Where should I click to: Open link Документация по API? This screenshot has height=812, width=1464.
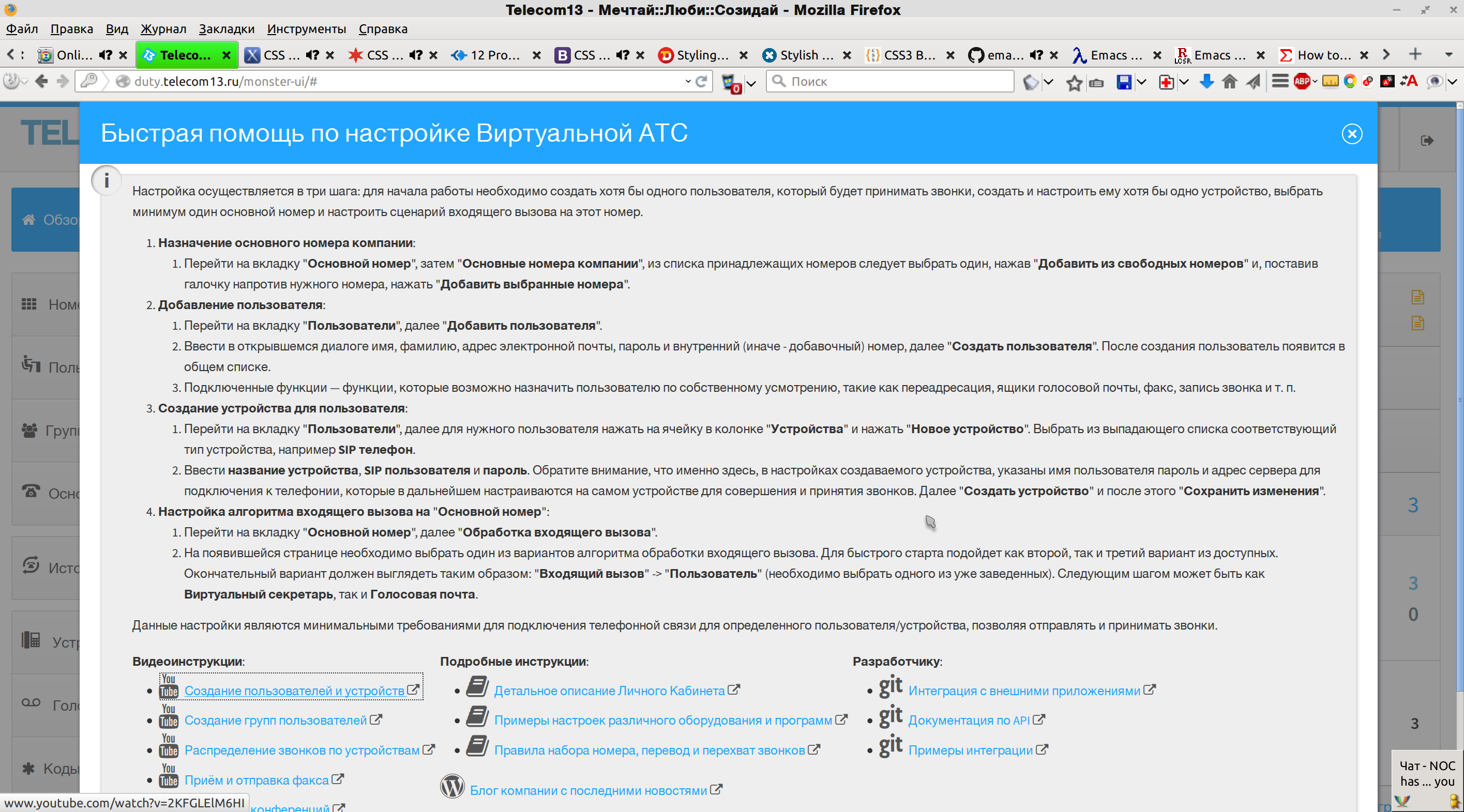tap(969, 721)
